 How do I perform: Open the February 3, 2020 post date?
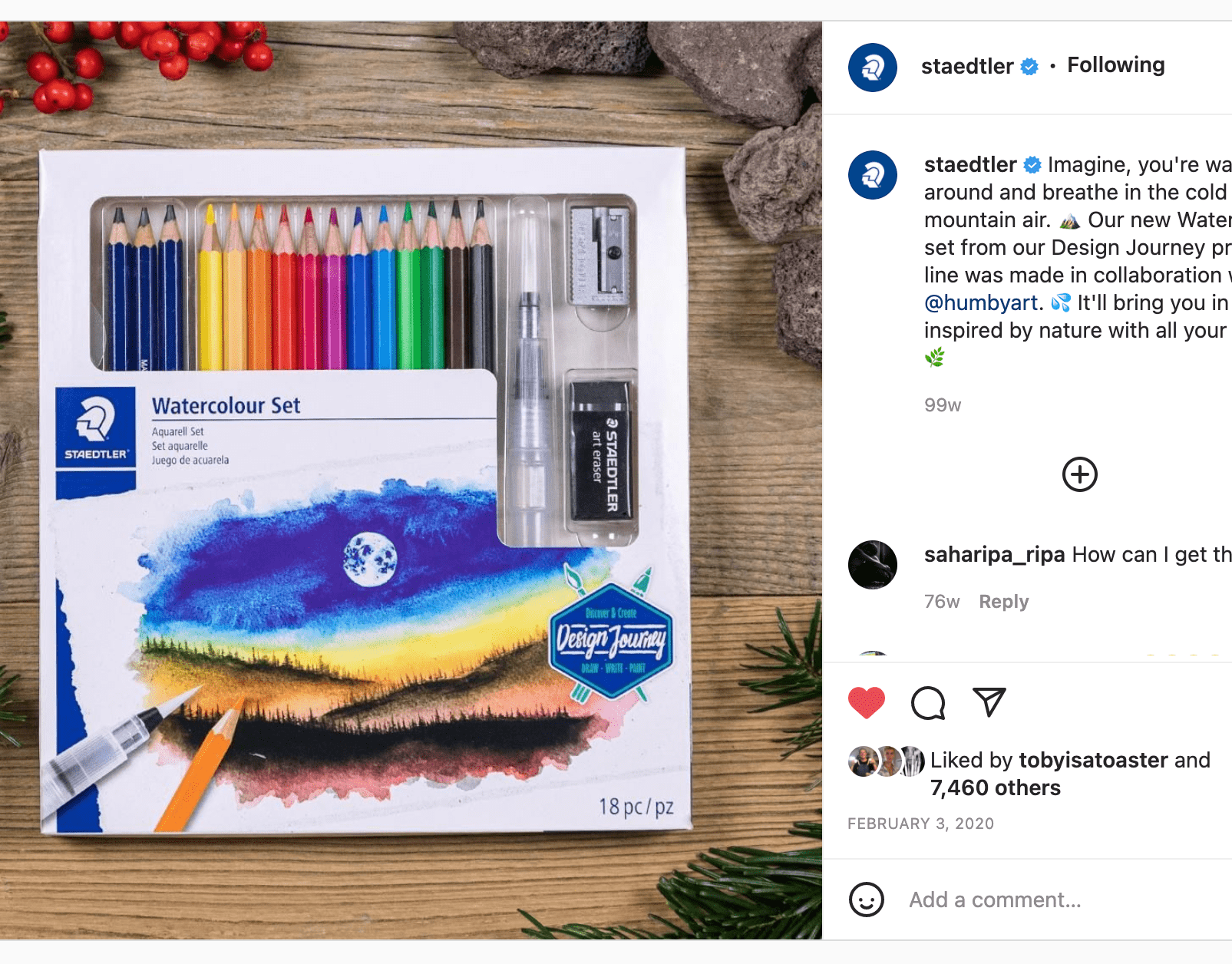[x=920, y=824]
